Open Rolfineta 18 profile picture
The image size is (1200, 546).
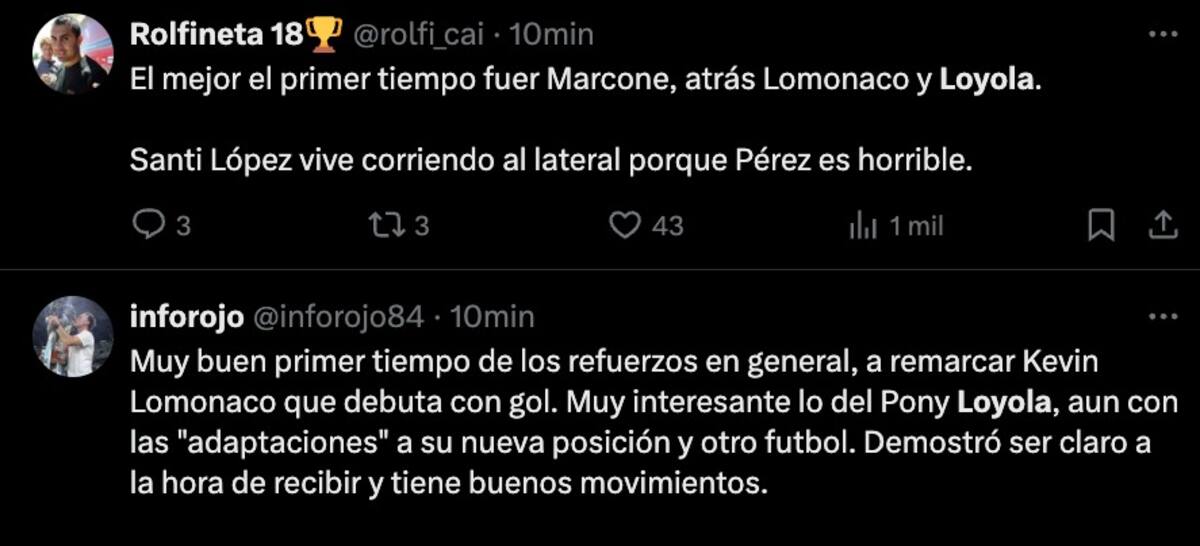click(x=72, y=54)
